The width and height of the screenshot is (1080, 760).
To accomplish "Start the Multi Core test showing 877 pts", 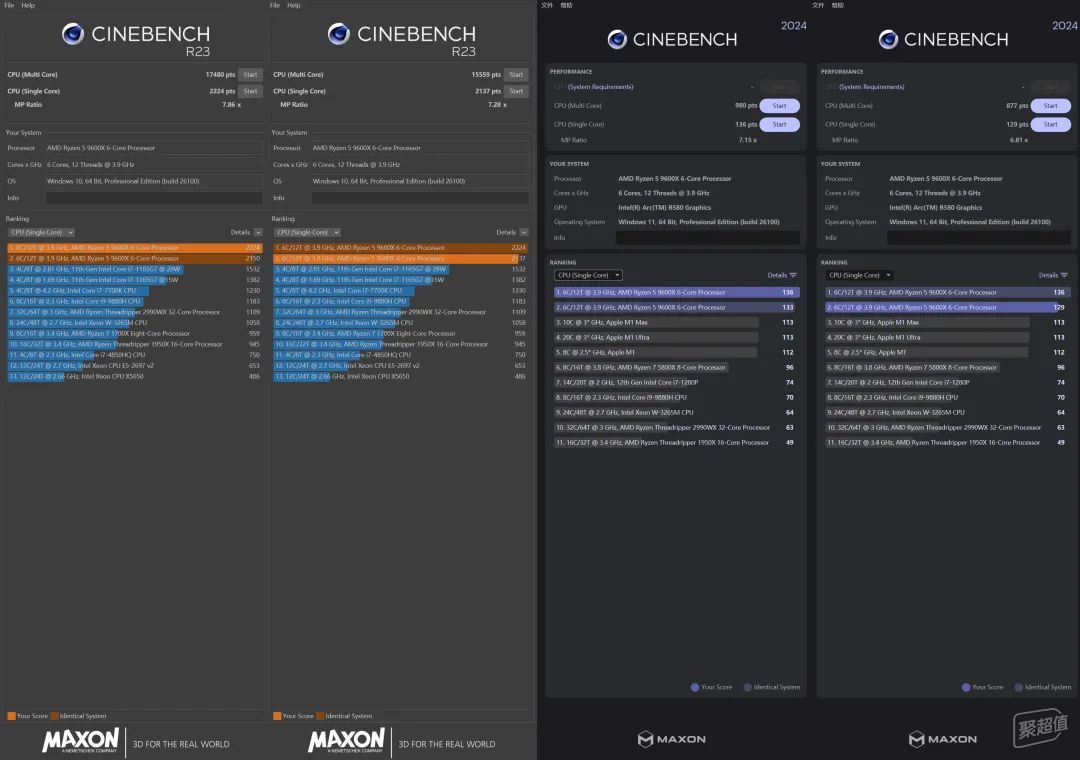I will [x=1051, y=106].
